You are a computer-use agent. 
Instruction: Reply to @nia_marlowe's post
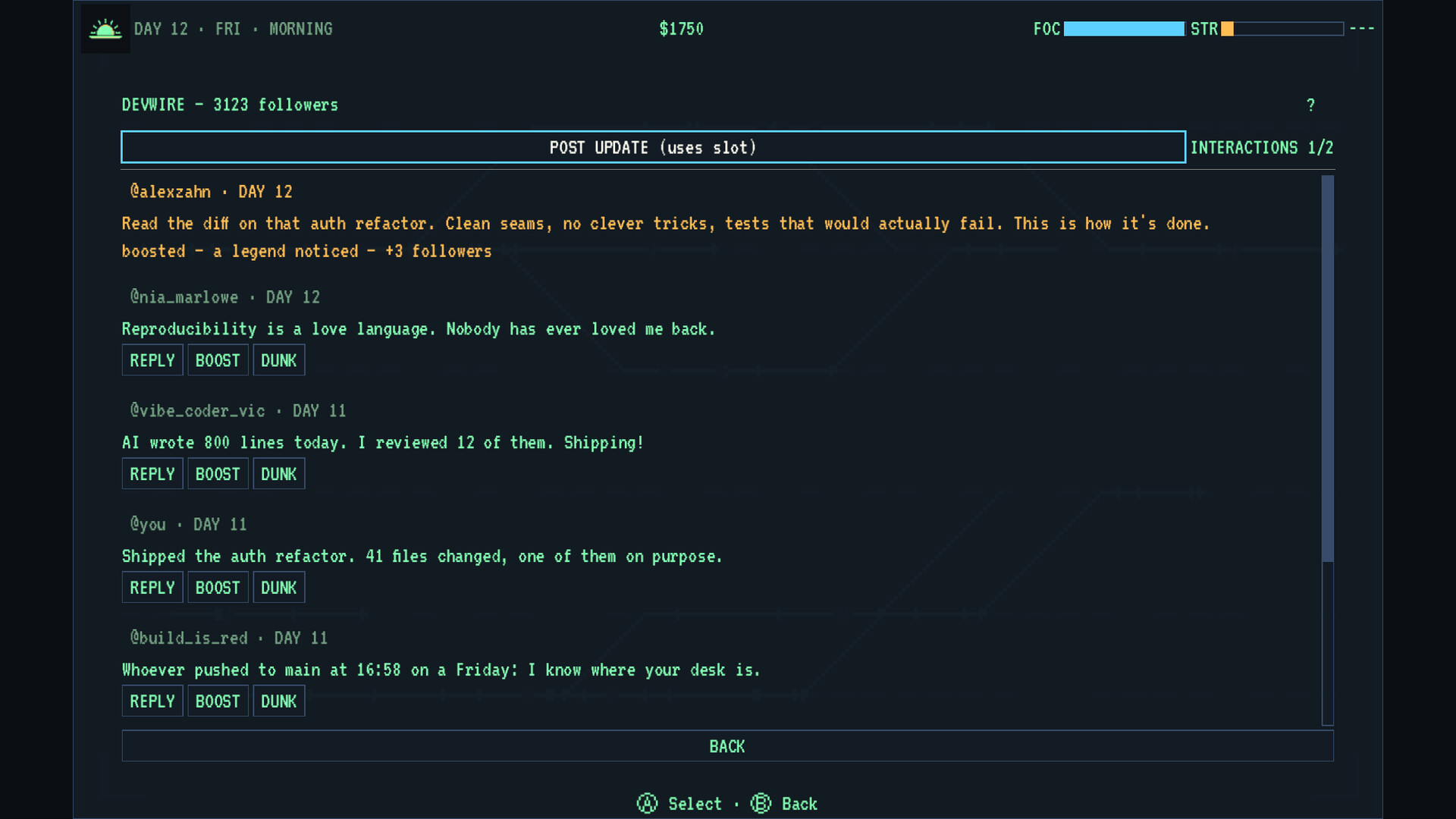(152, 360)
